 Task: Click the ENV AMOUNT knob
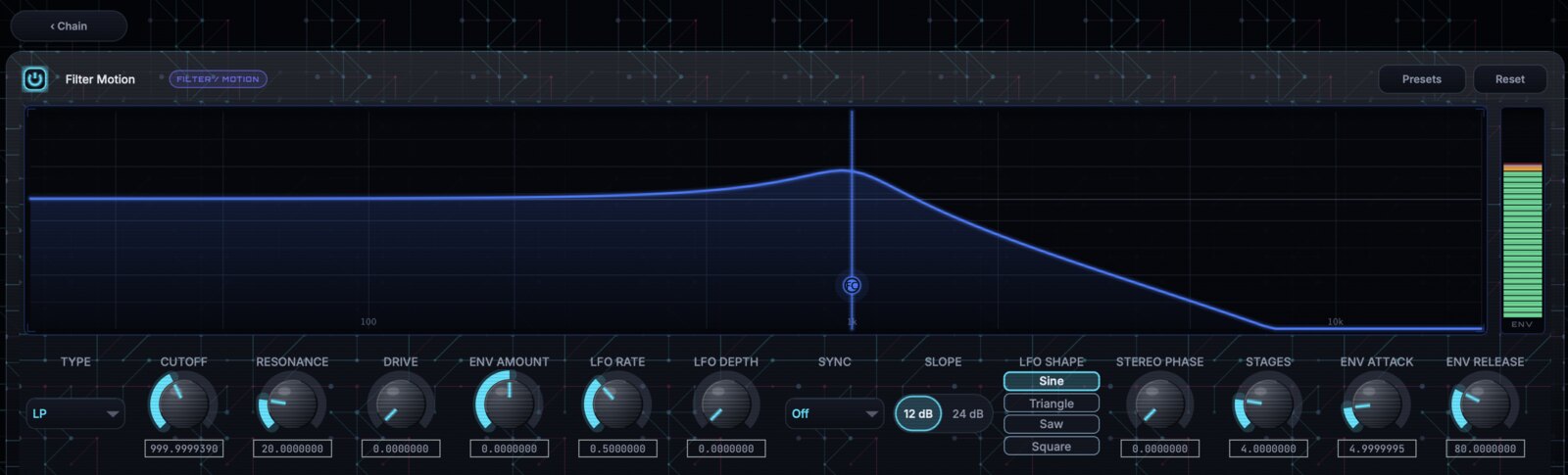click(509, 404)
